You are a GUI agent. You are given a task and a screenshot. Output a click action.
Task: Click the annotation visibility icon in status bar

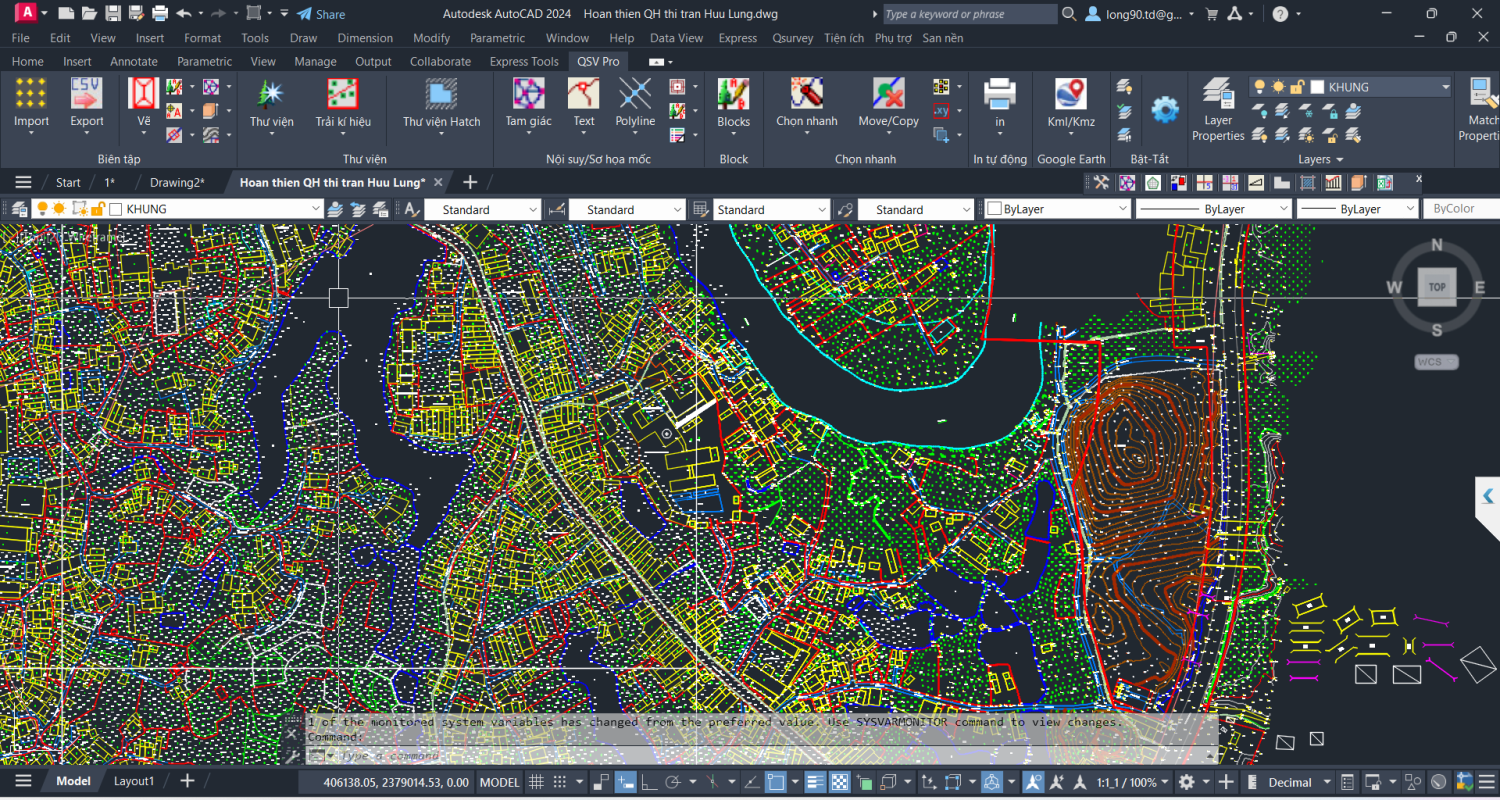tap(1033, 782)
